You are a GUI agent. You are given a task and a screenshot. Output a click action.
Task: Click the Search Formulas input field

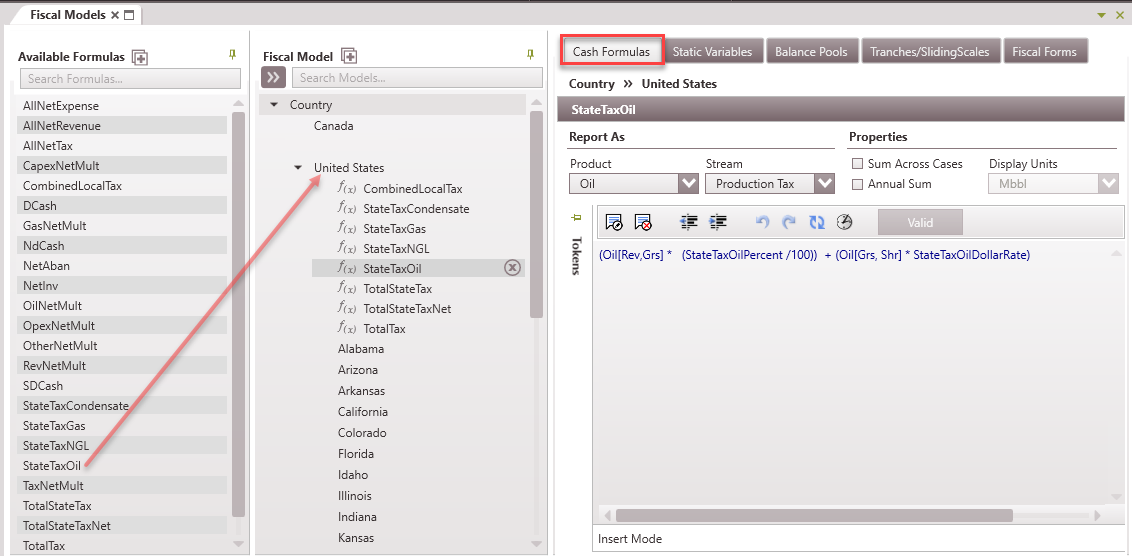pos(130,79)
